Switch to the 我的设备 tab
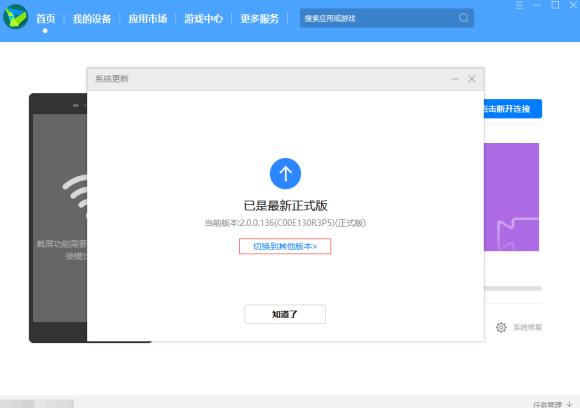 point(92,18)
